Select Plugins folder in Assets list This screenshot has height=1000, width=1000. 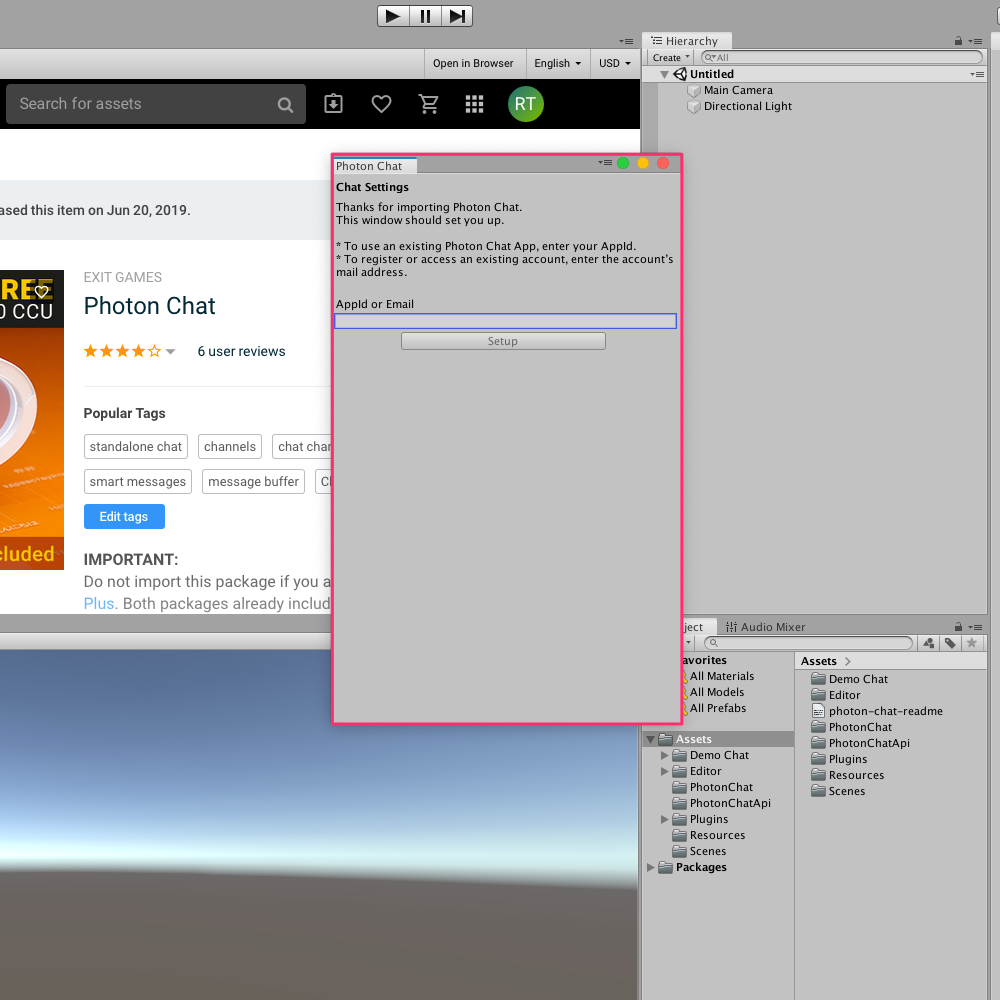point(839,759)
